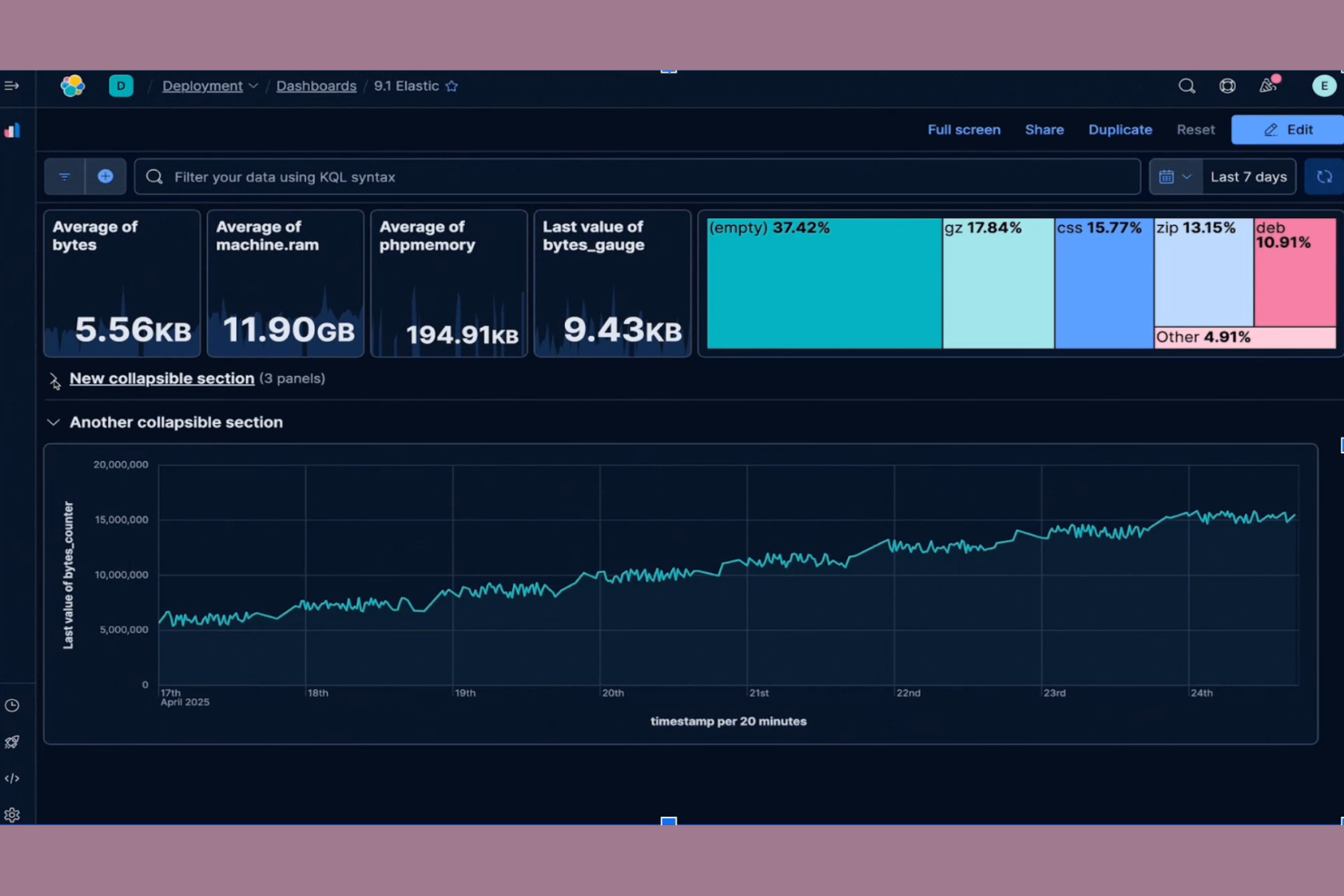Open the Elastic home logo icon
Image resolution: width=1344 pixels, height=896 pixels.
click(73, 85)
